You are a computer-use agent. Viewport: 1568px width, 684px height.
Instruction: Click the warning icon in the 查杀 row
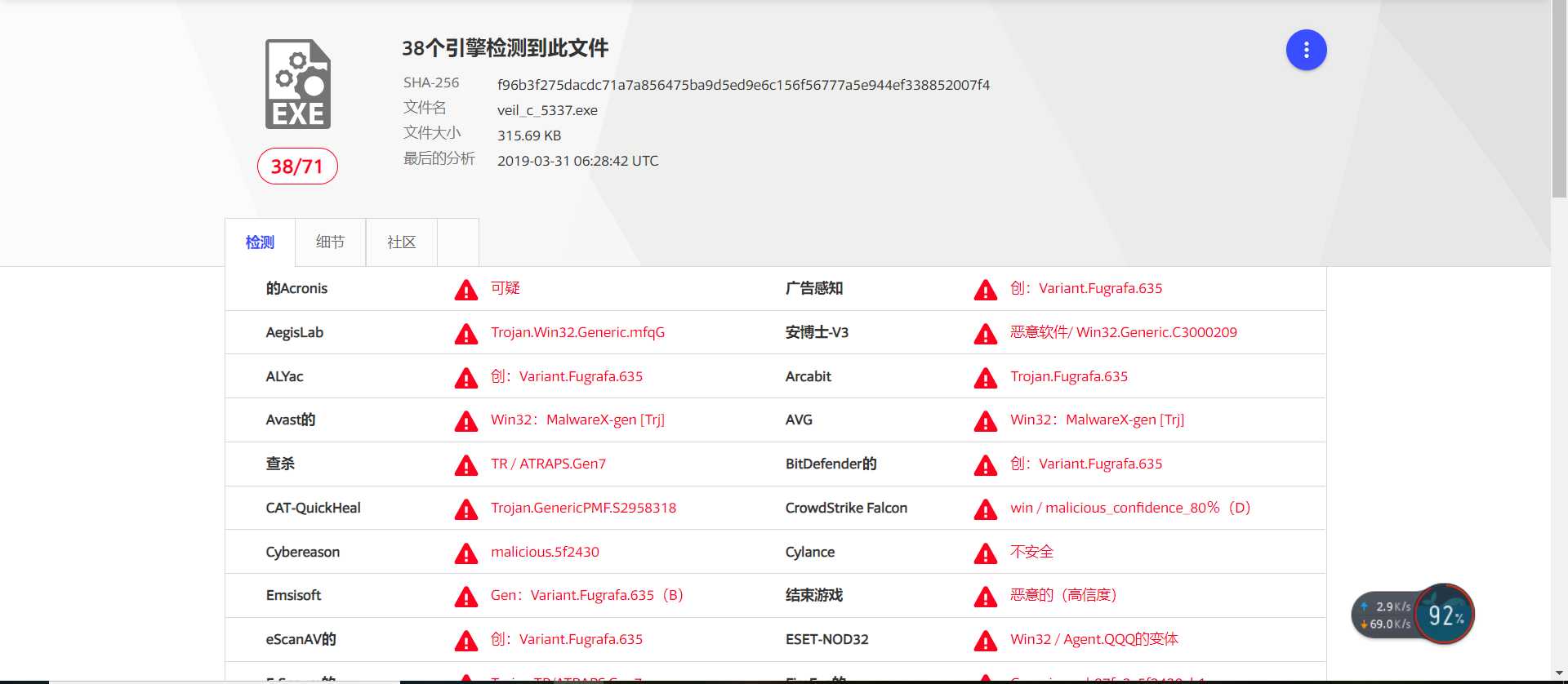point(465,465)
